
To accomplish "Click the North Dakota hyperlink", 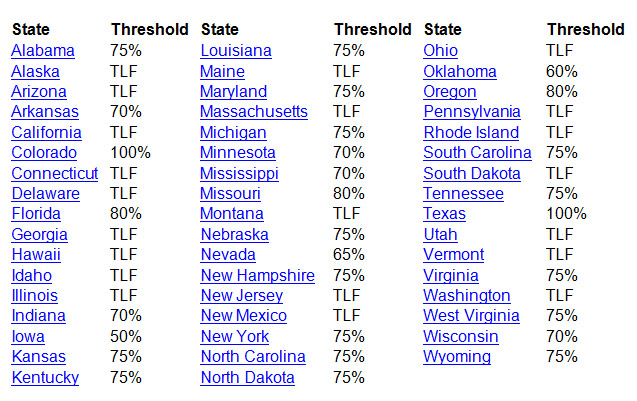I will 247,378.
